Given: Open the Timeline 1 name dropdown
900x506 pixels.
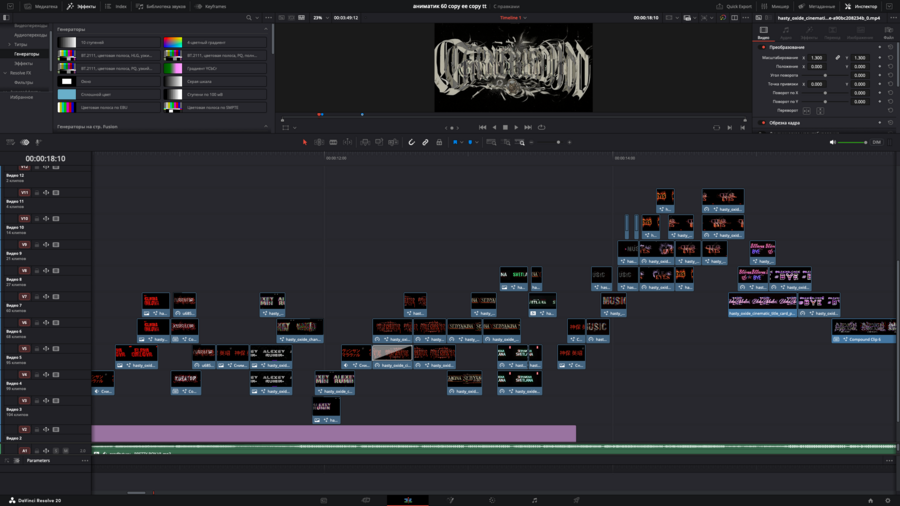Looking at the screenshot, I should [512, 18].
